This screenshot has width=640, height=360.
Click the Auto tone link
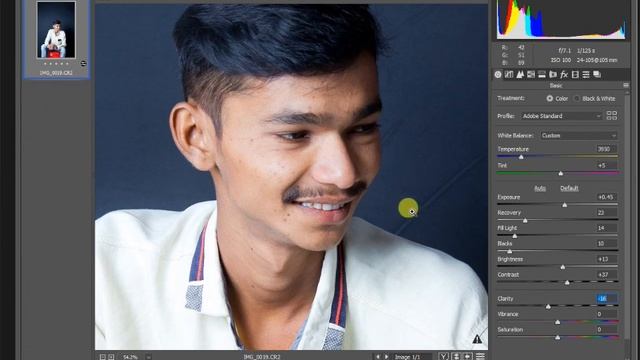click(x=540, y=188)
